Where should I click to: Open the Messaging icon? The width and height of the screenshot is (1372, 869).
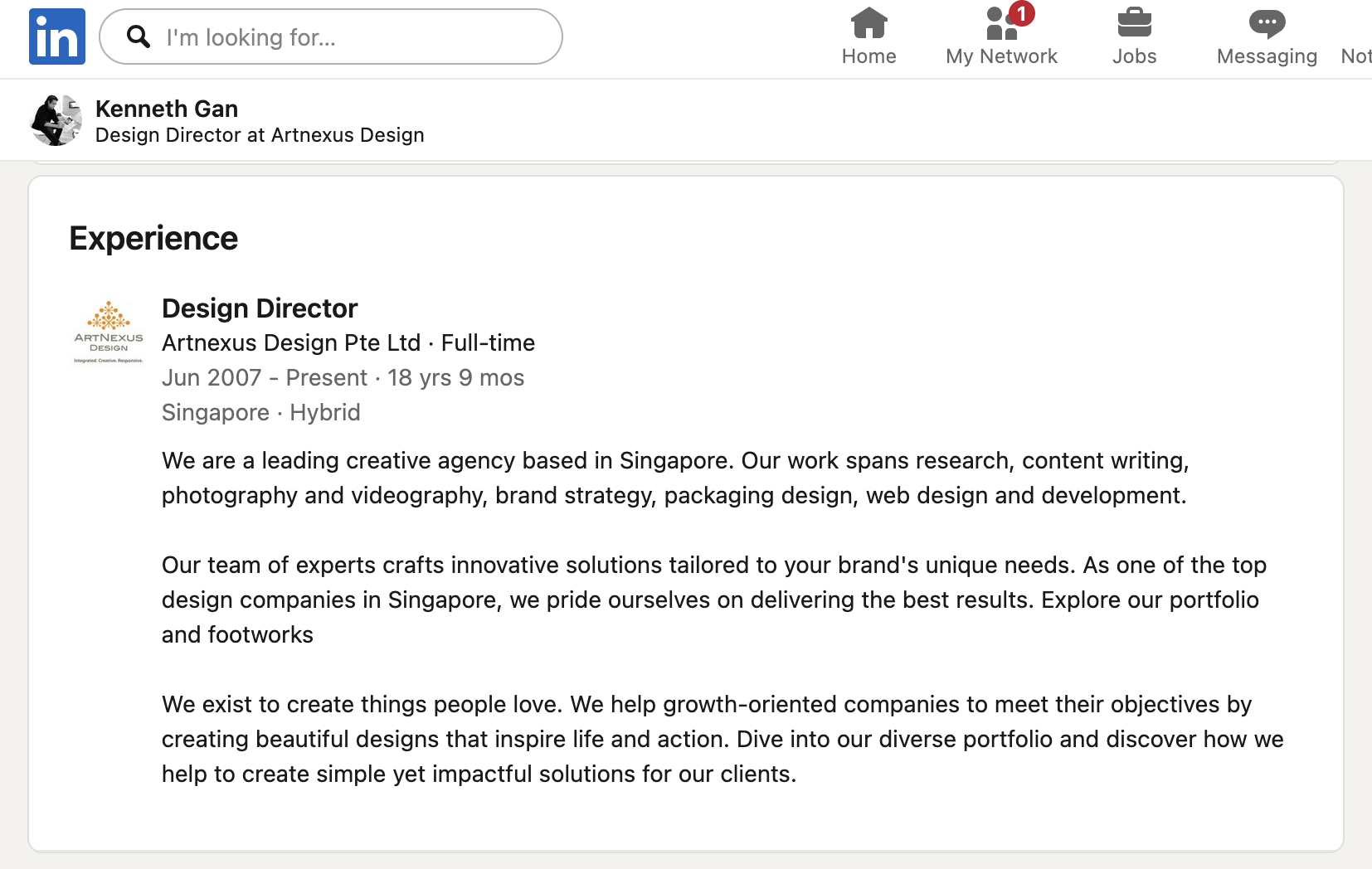1267,23
